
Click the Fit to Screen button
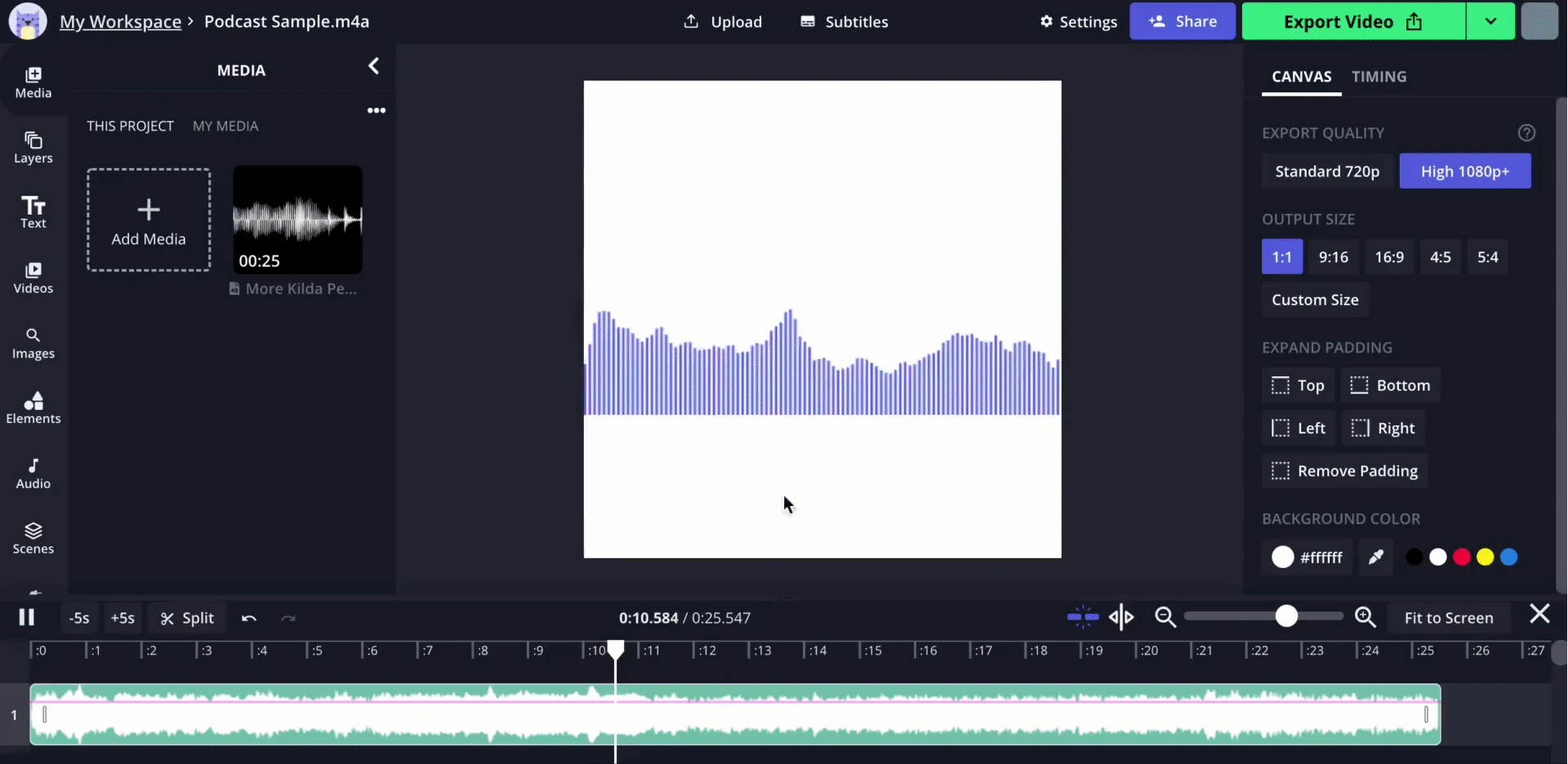[1448, 618]
